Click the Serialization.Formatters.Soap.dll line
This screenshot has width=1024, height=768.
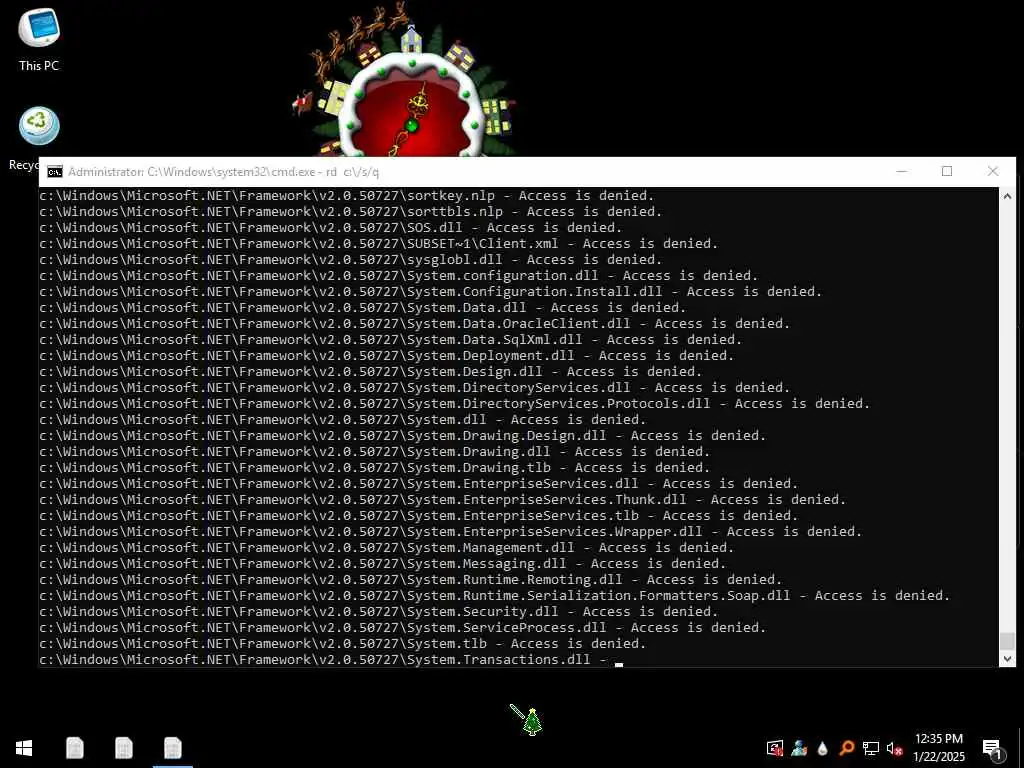494,596
